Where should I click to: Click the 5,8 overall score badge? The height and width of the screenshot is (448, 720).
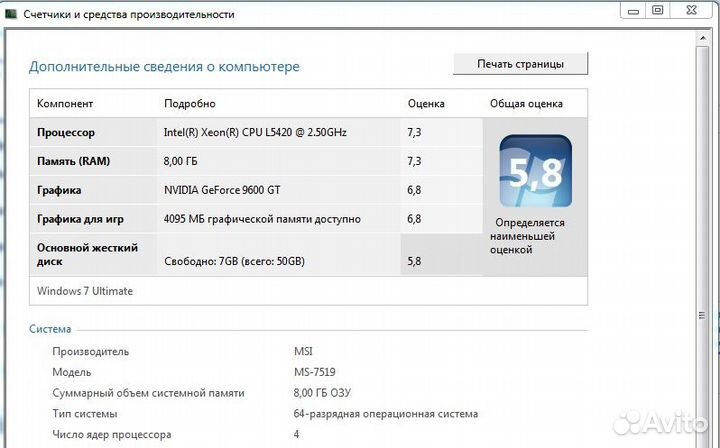point(535,171)
